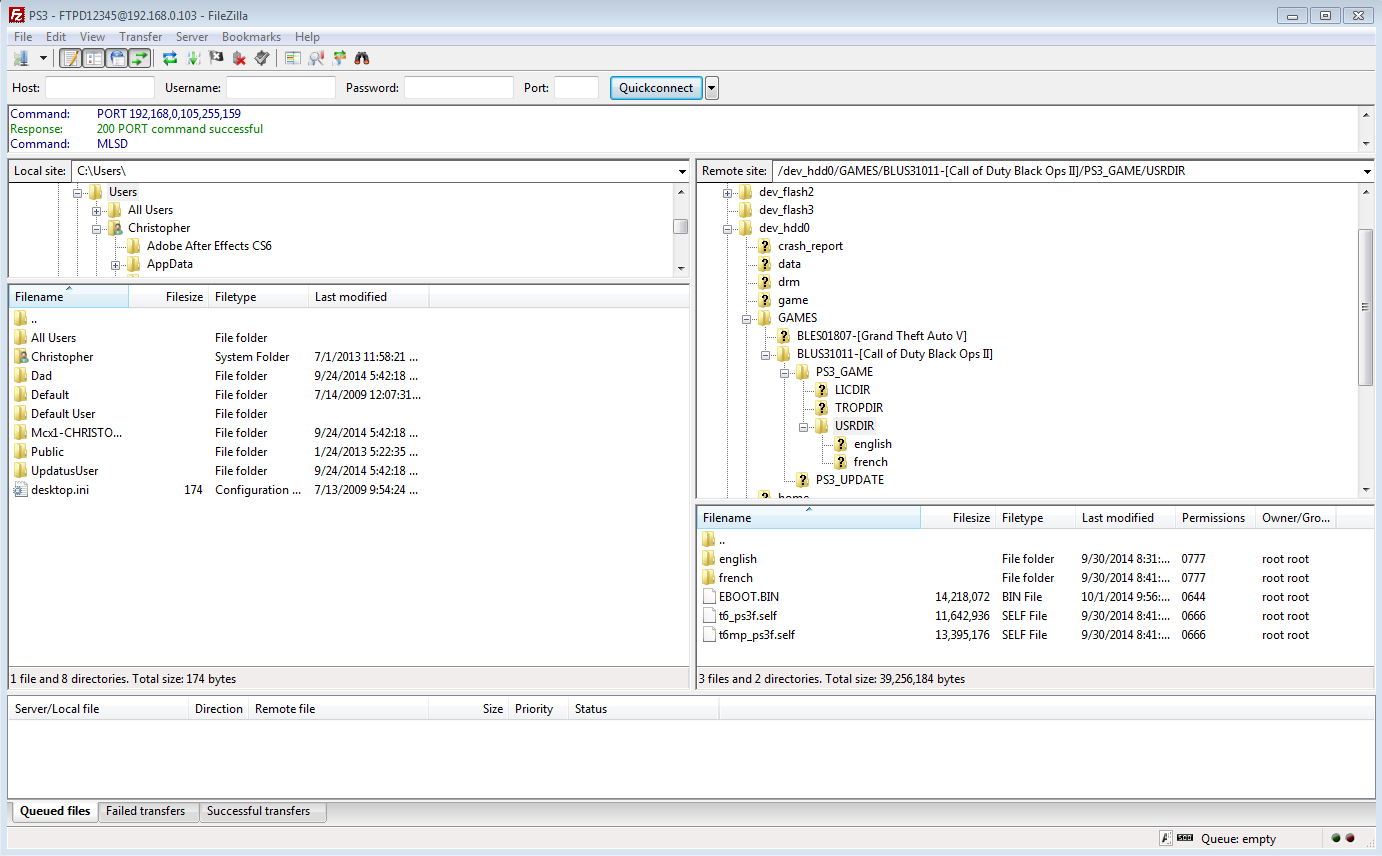Click the crash_report question-mark folder icon
Image resolution: width=1382 pixels, height=856 pixels.
(x=765, y=246)
